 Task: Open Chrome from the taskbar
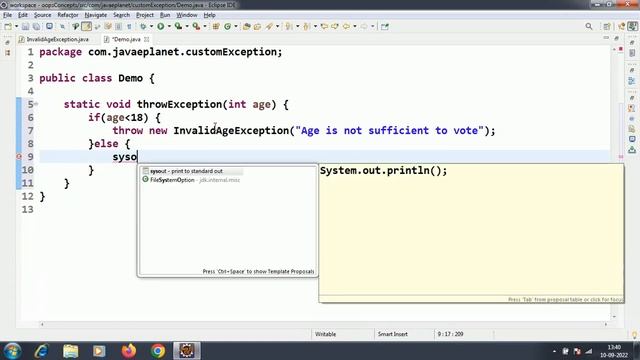click(158, 351)
